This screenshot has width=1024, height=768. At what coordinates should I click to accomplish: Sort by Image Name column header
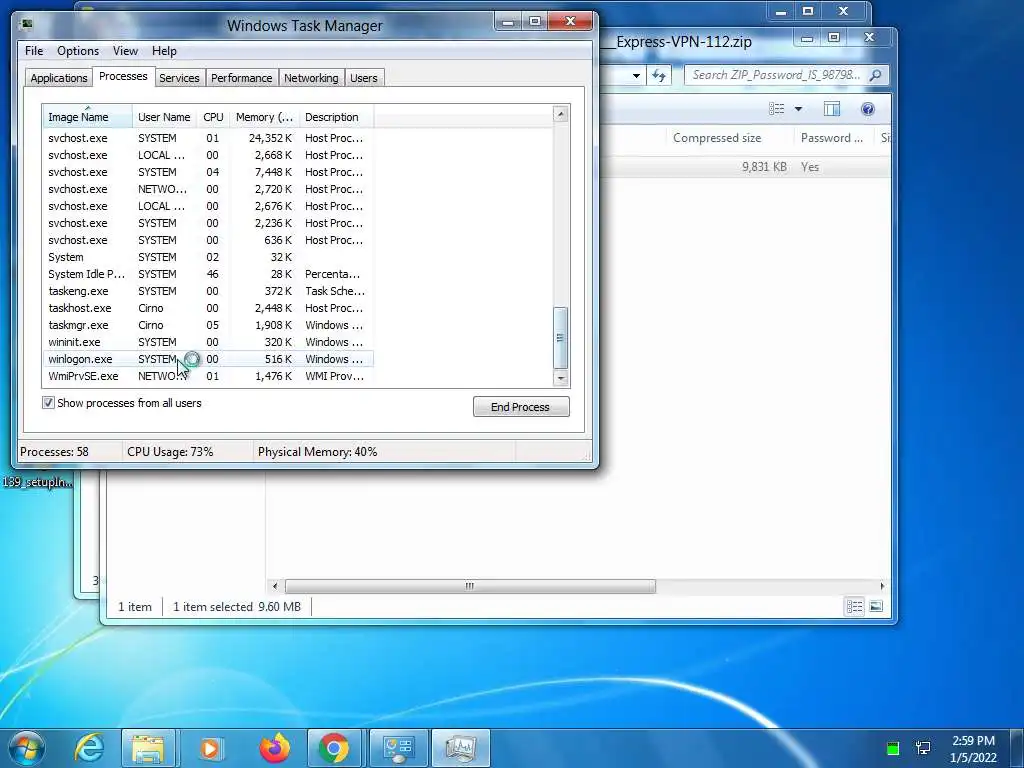88,117
